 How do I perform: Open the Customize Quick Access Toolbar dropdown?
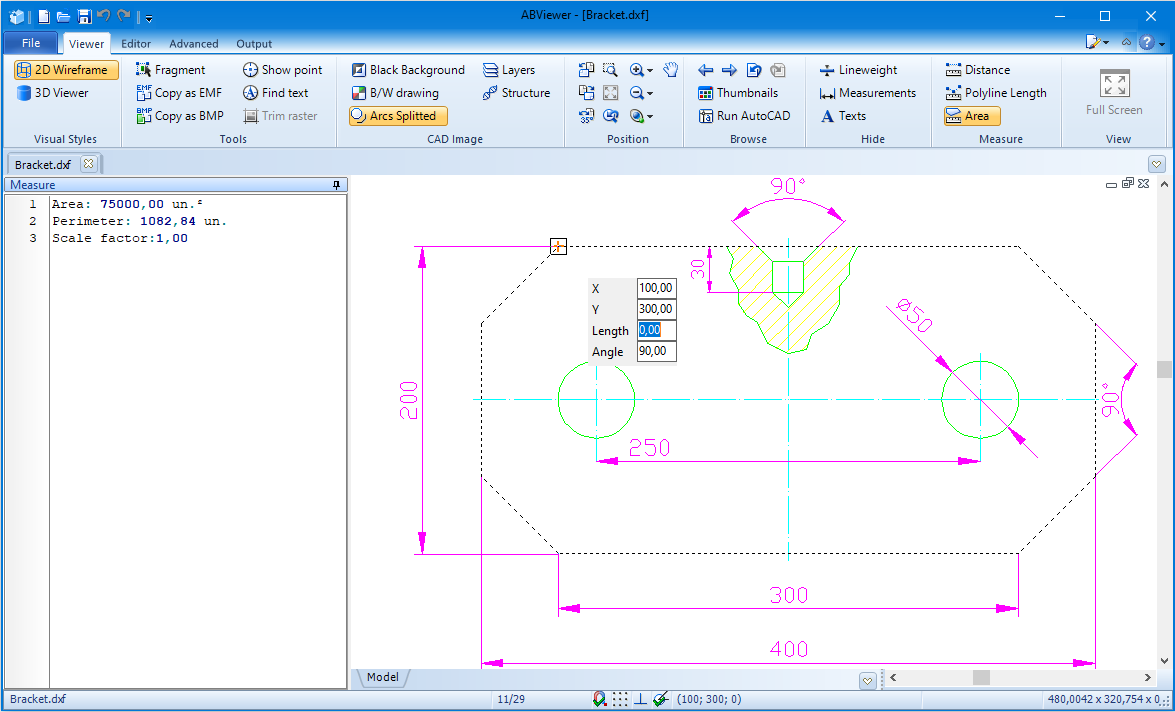[x=149, y=17]
